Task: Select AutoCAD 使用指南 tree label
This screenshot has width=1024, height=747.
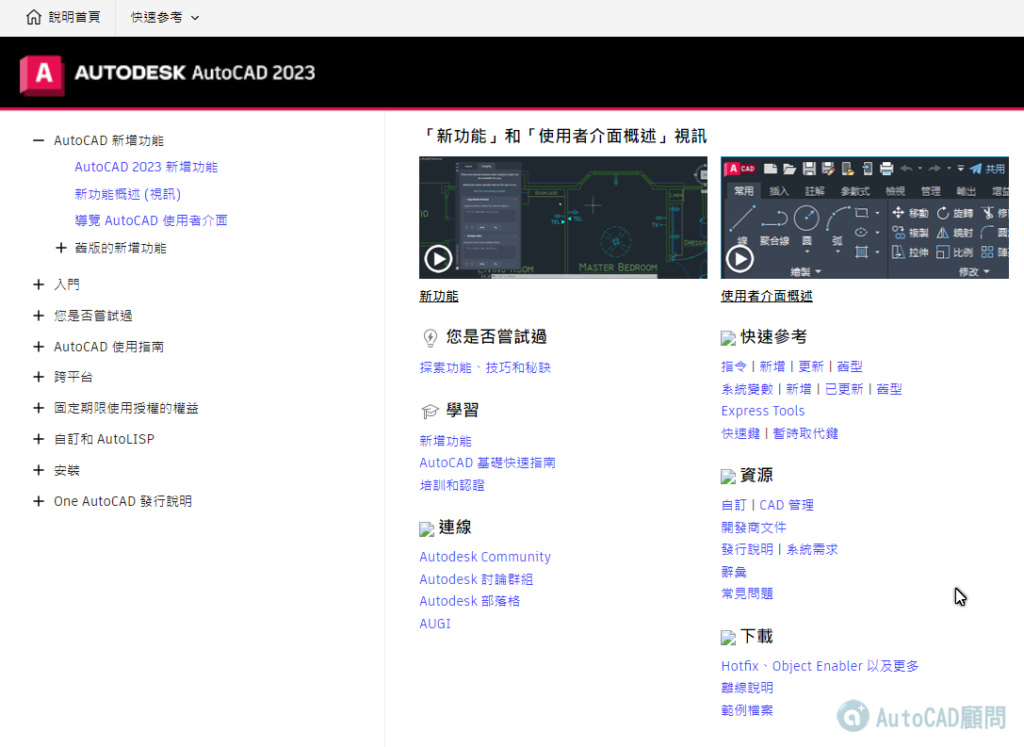Action: [x=108, y=347]
